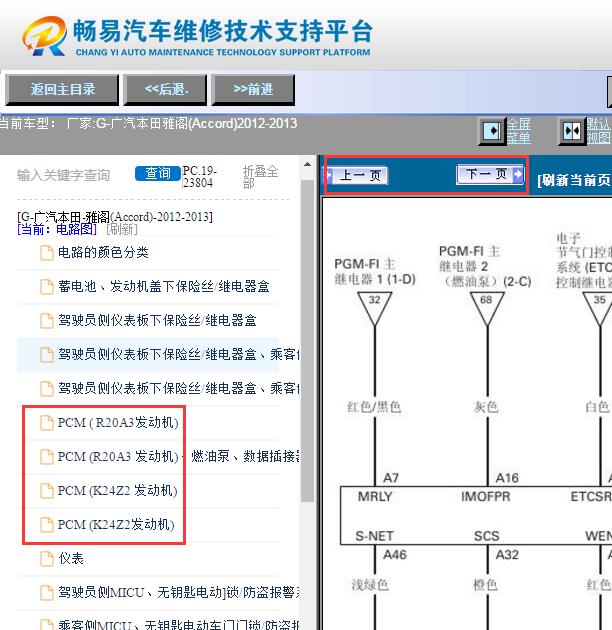Viewport: 612px width, 630px height.
Task: Focus the 输入关键字查询 search field
Action: pos(63,175)
